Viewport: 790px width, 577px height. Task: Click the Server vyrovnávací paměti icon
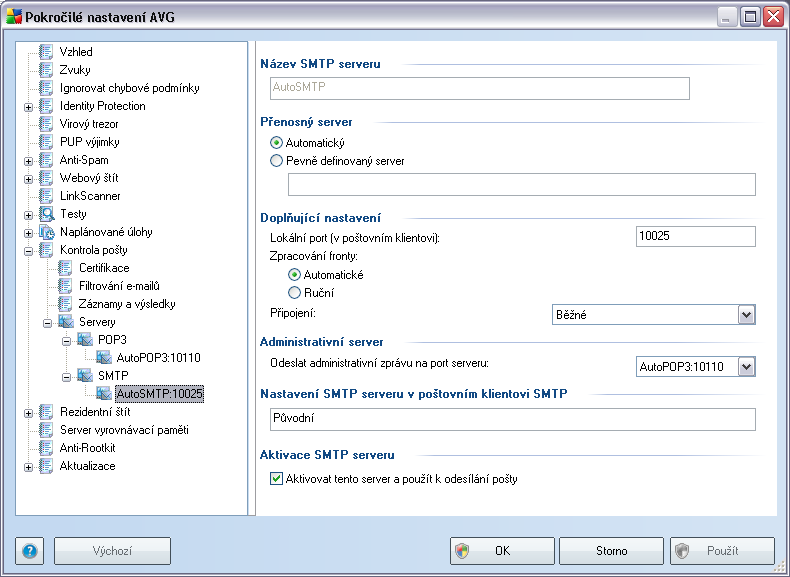(46, 430)
